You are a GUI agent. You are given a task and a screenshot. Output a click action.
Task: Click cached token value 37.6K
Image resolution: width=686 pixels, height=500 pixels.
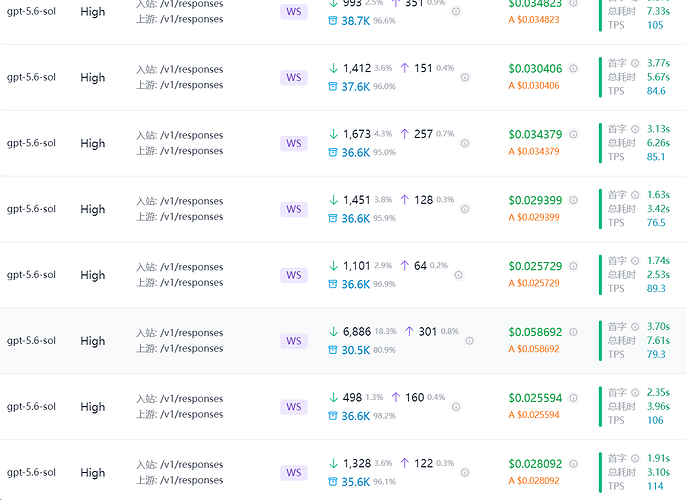356,87
